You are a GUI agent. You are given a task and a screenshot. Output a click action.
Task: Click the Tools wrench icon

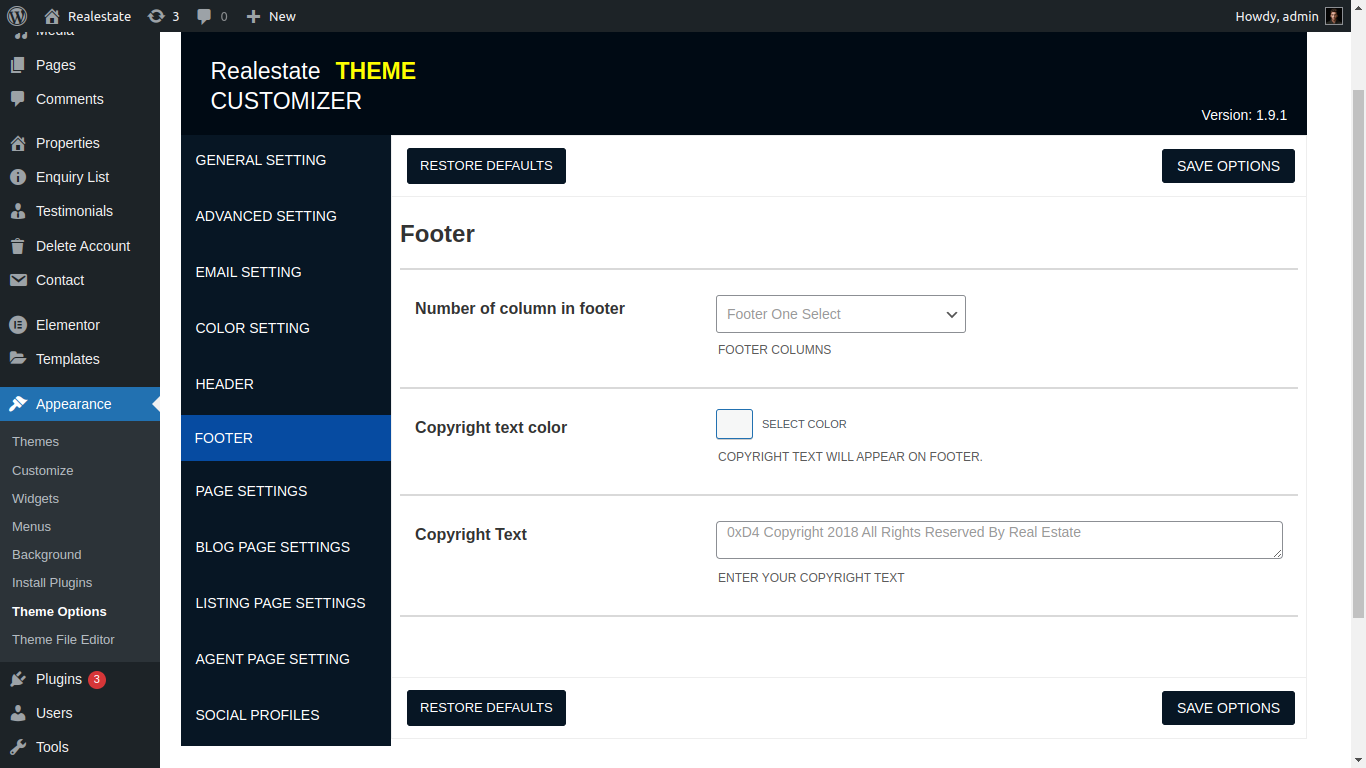(x=18, y=747)
